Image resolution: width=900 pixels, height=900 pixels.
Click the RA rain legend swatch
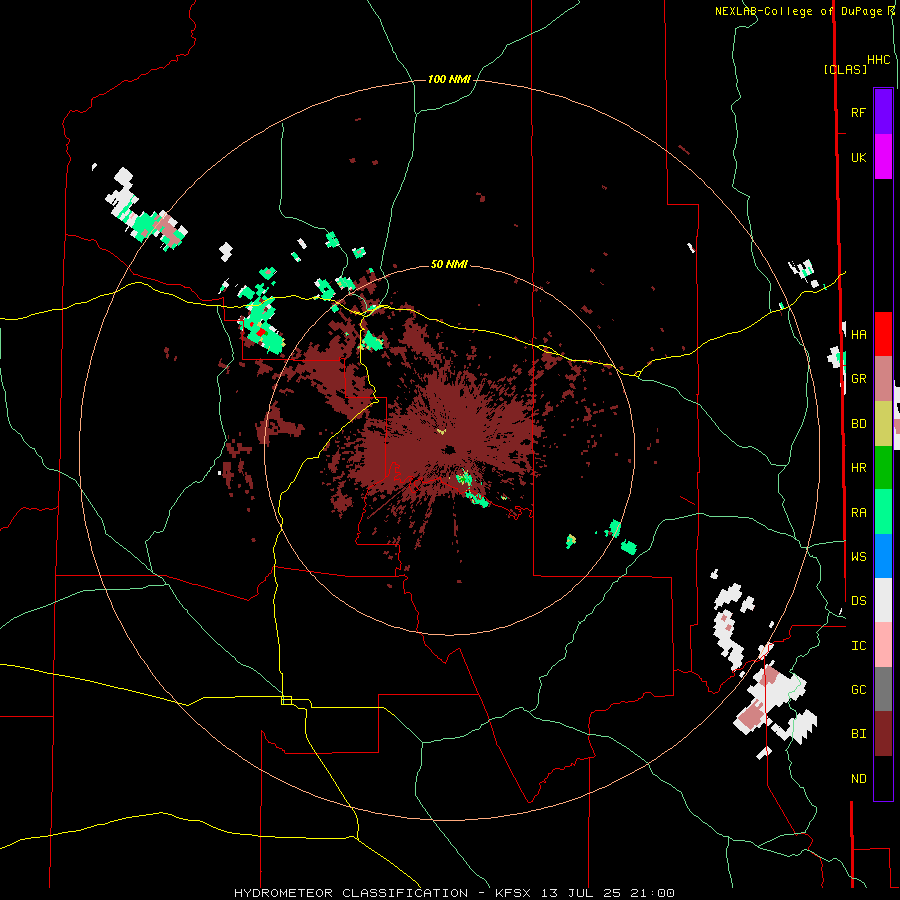click(883, 512)
